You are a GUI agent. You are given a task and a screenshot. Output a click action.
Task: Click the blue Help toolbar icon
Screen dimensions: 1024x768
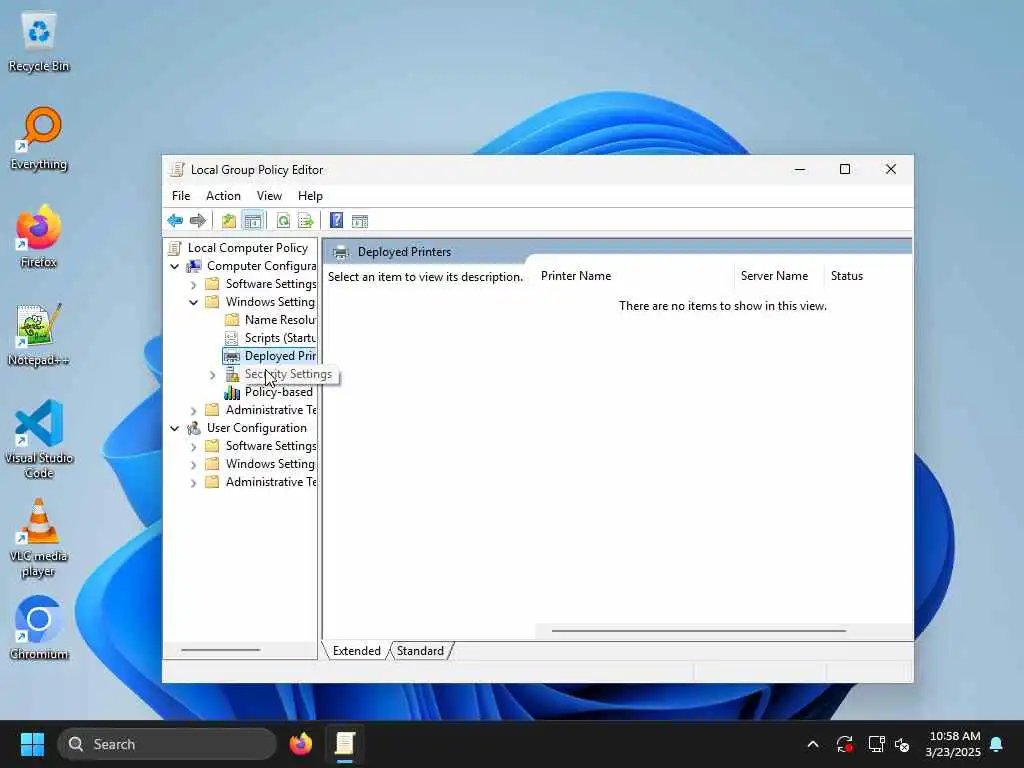click(336, 221)
